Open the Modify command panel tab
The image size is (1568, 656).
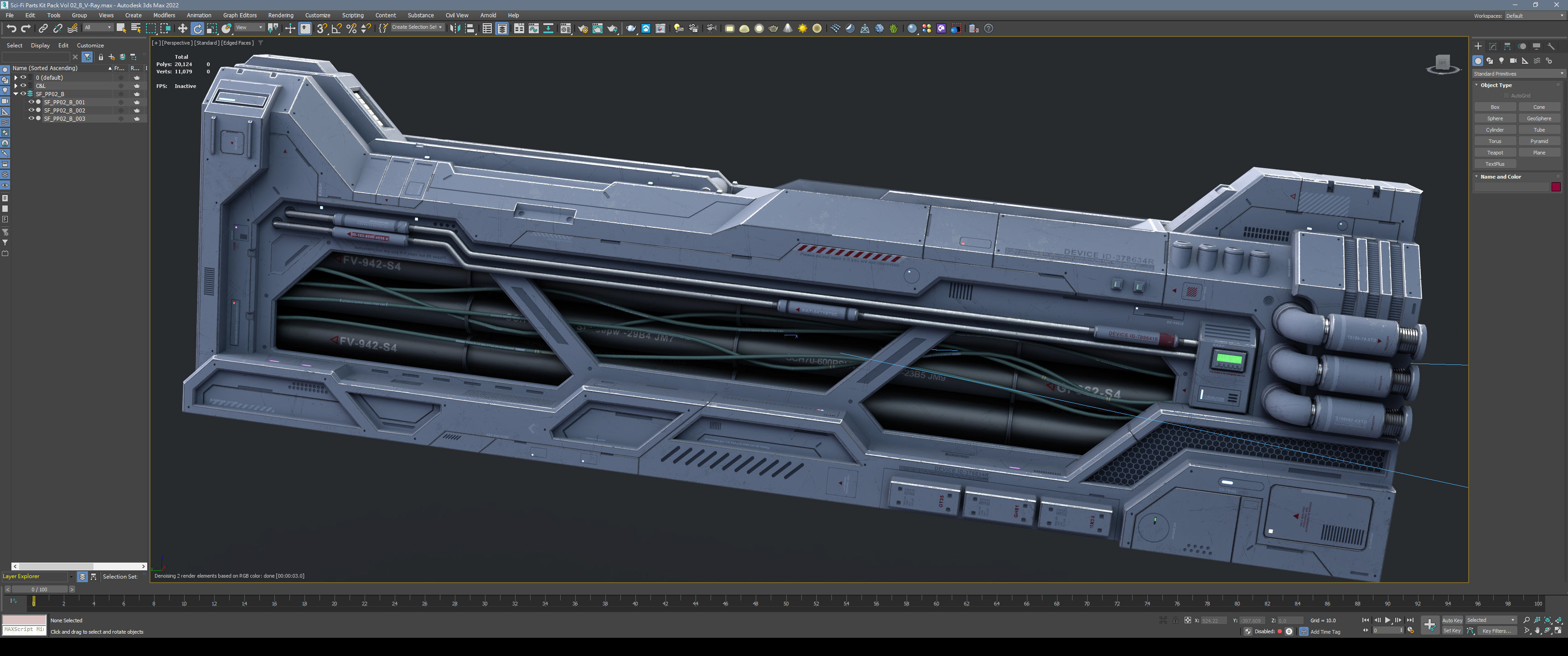[1492, 46]
